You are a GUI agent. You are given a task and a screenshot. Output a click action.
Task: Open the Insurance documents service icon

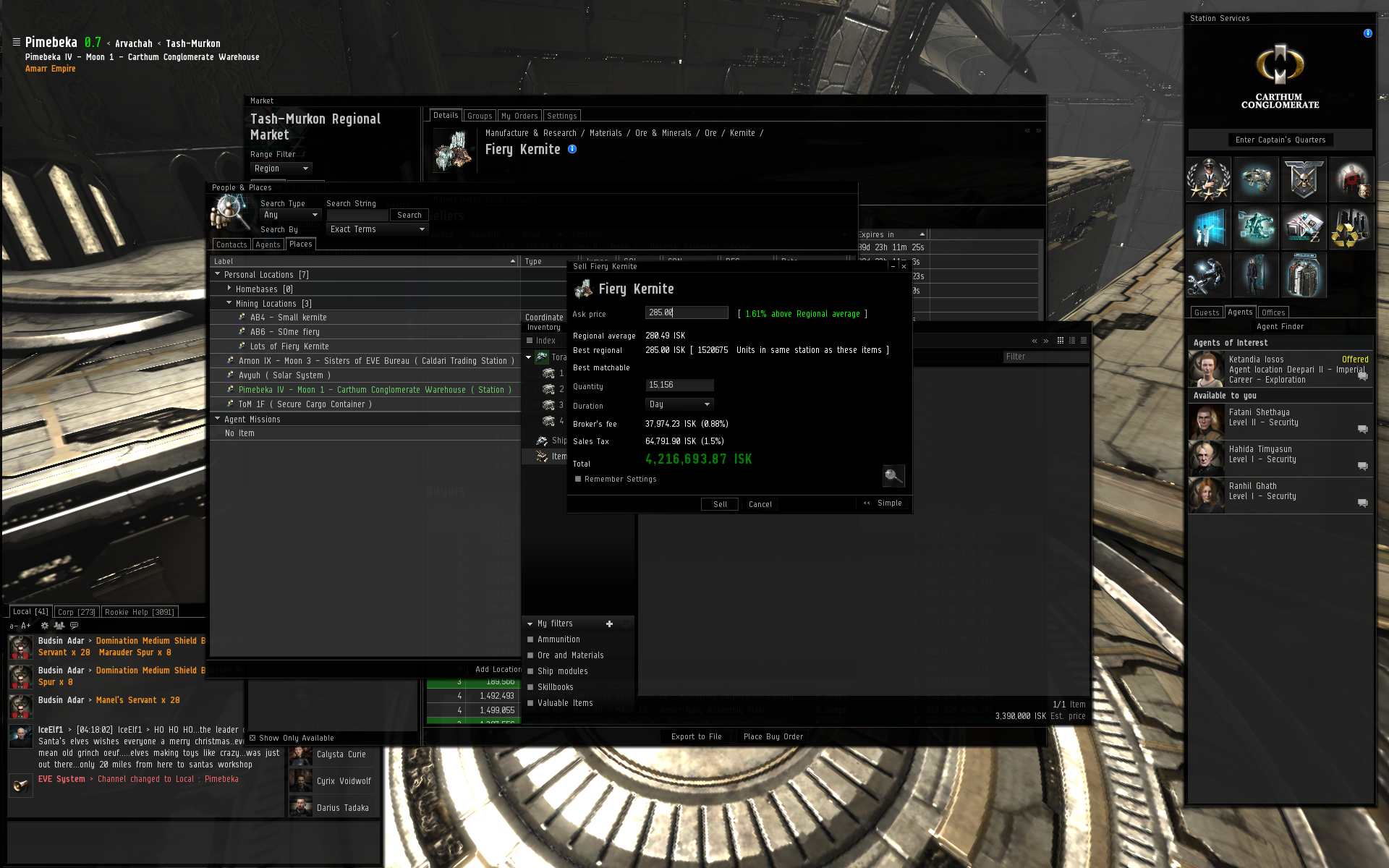[x=1303, y=227]
